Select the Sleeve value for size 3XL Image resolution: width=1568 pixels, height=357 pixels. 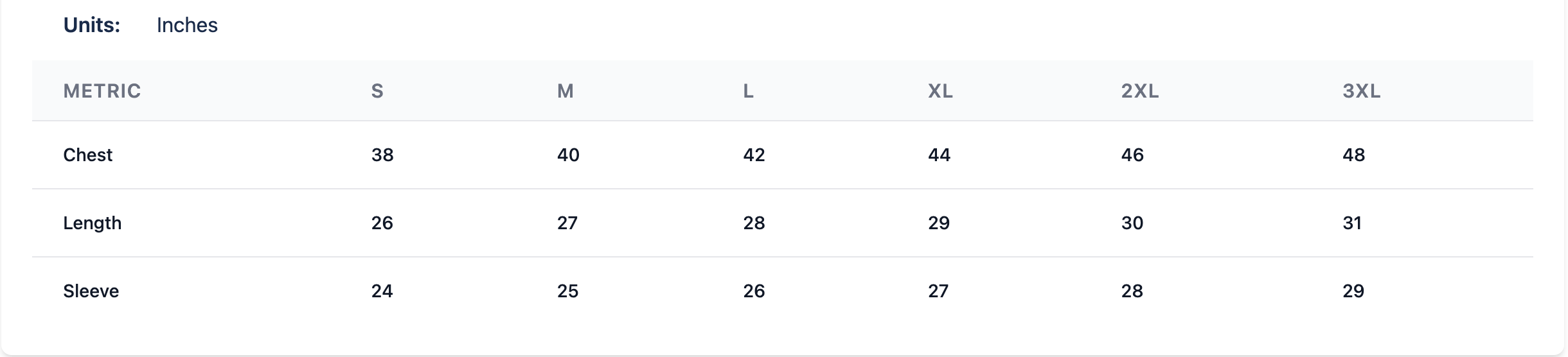pos(1353,292)
